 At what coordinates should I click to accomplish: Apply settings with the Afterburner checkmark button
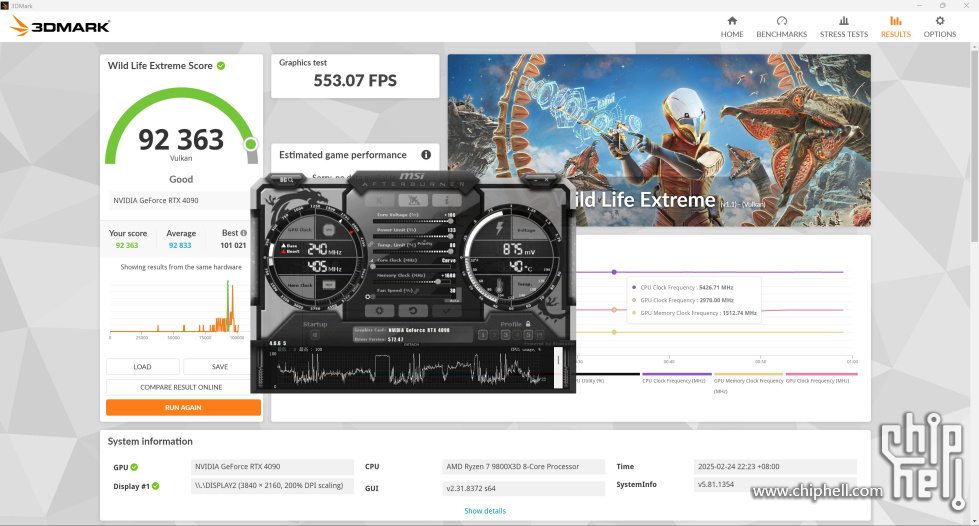[x=446, y=310]
